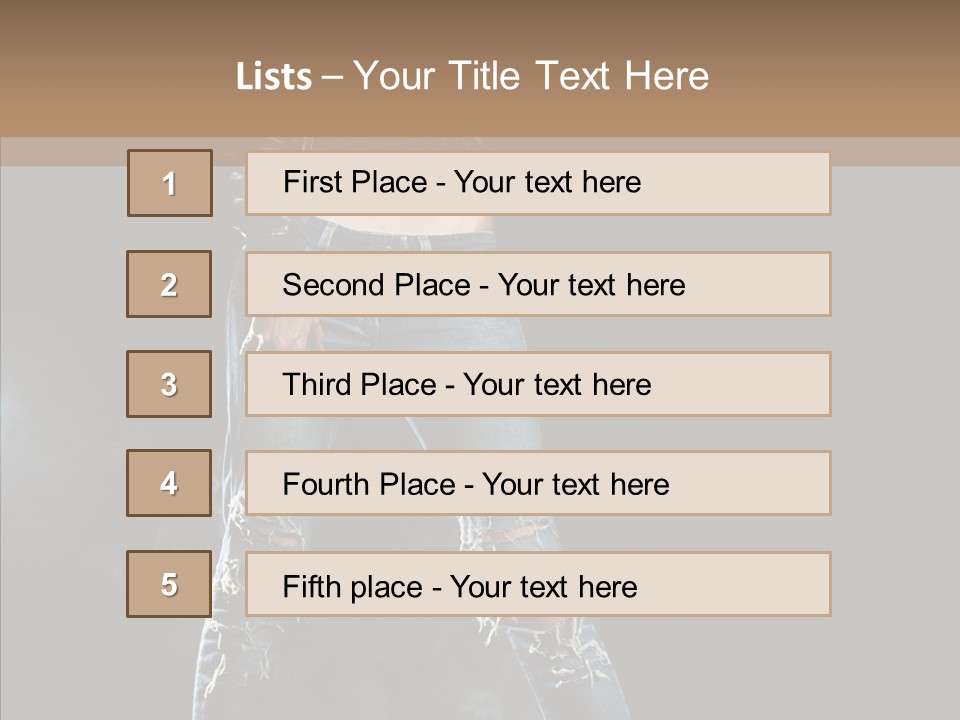Click "Your text here" in first row

pos(547,182)
